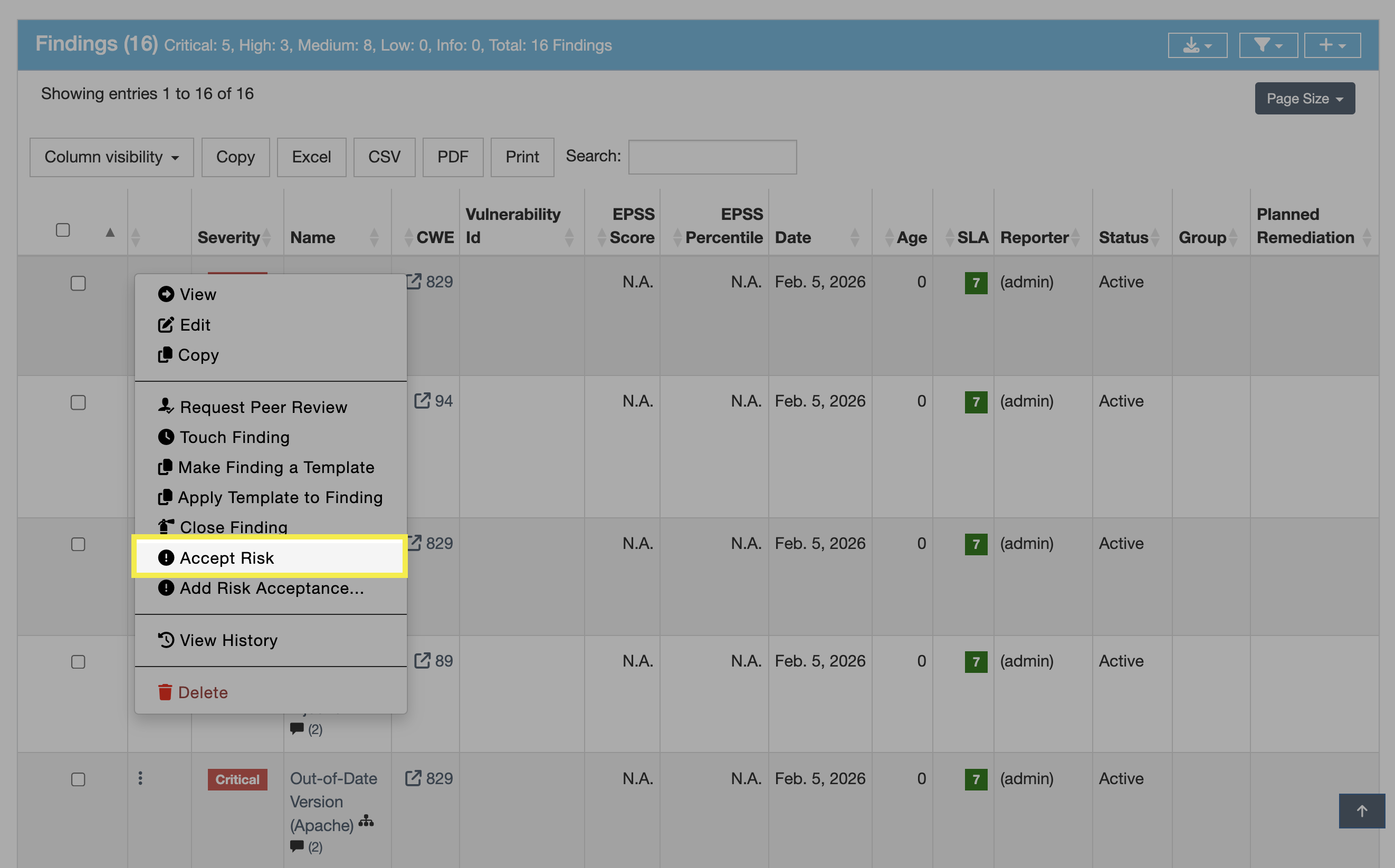The image size is (1395, 868).
Task: Click the red Delete menu option
Action: point(202,692)
